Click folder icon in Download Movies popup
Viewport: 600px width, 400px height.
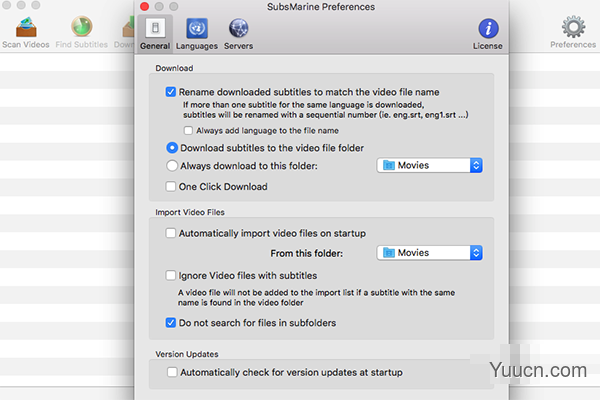click(x=389, y=165)
